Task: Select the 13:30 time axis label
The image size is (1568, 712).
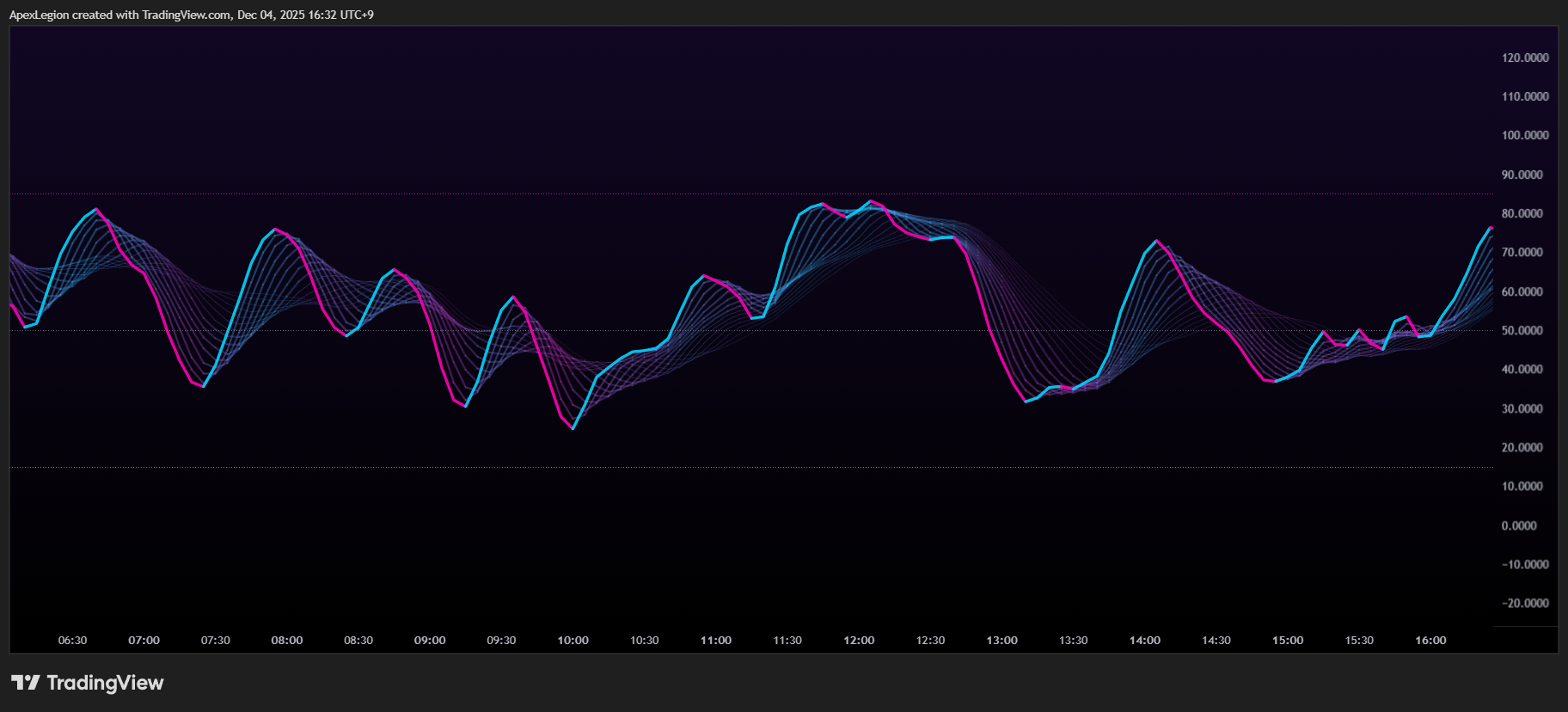Action: tap(1073, 640)
